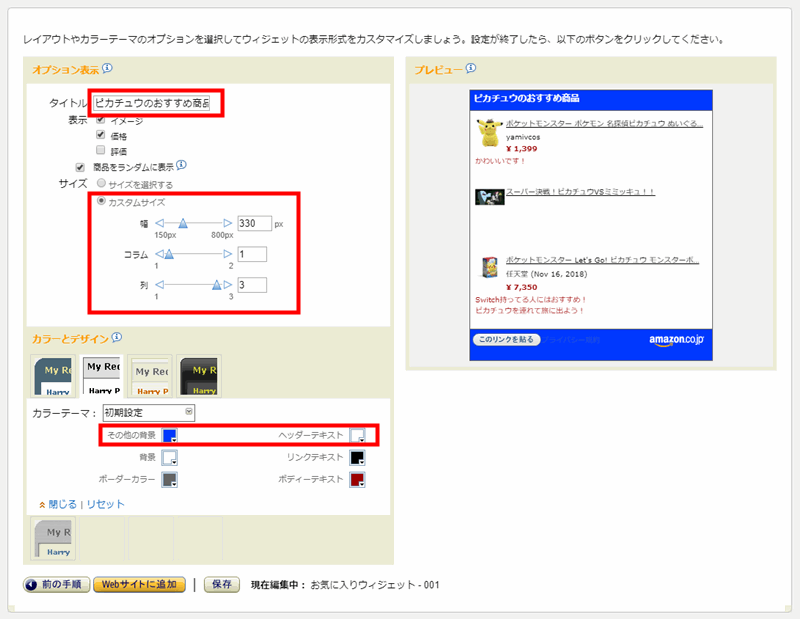
Task: Click the double-chevron icon beside 閉じる
Action: pos(42,505)
